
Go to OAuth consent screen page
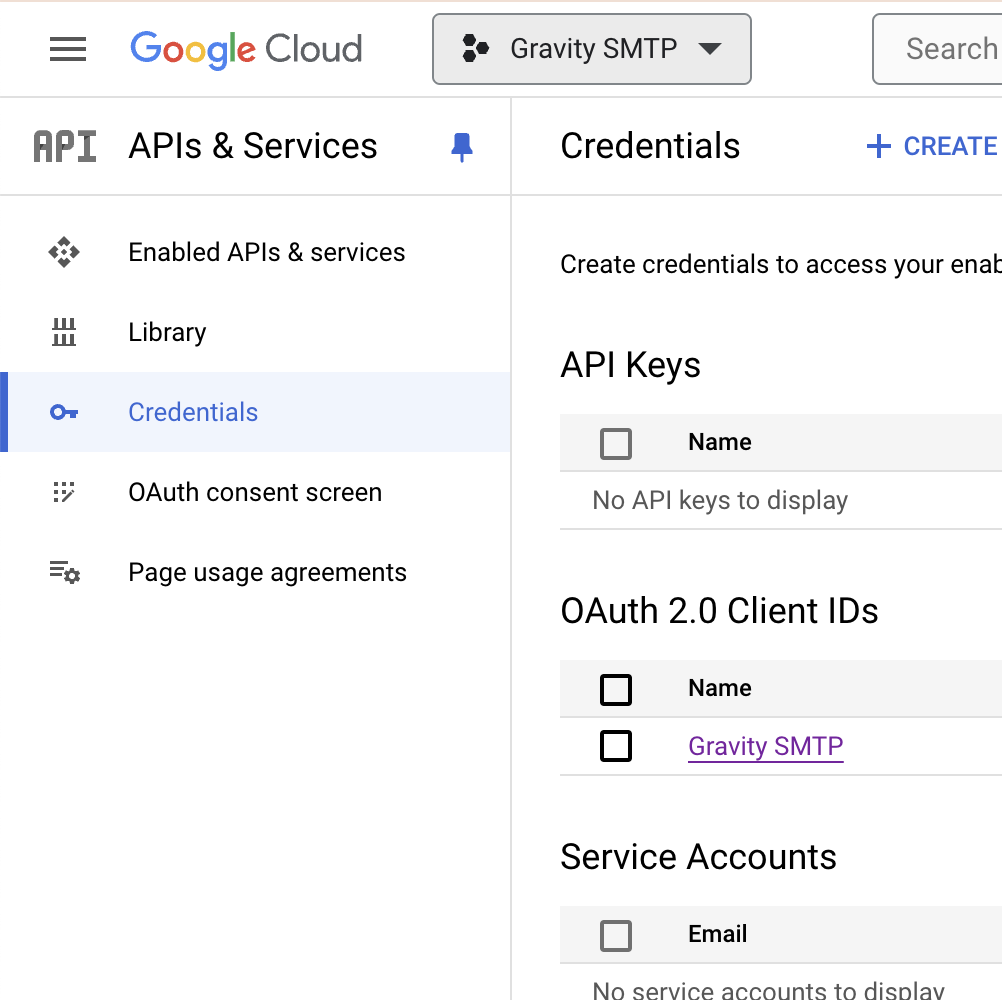click(x=255, y=492)
